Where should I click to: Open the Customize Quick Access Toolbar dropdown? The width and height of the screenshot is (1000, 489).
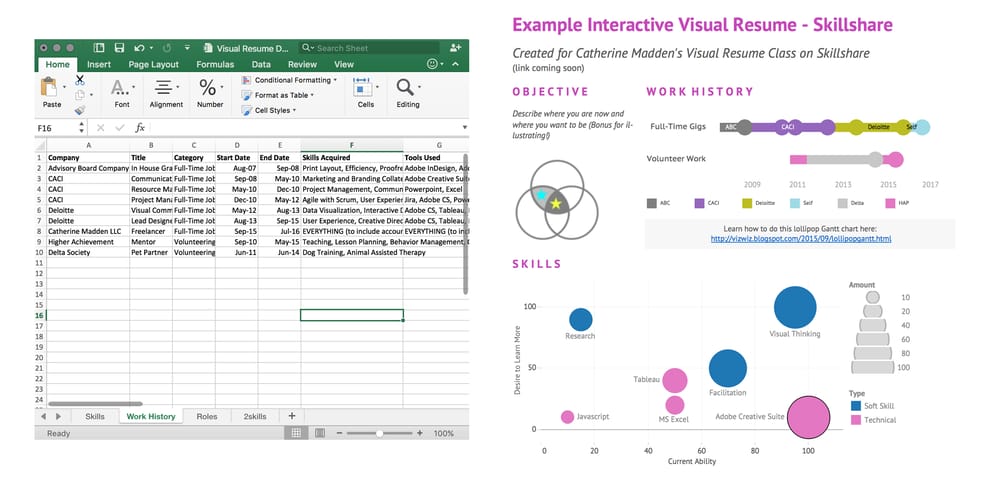(x=187, y=48)
